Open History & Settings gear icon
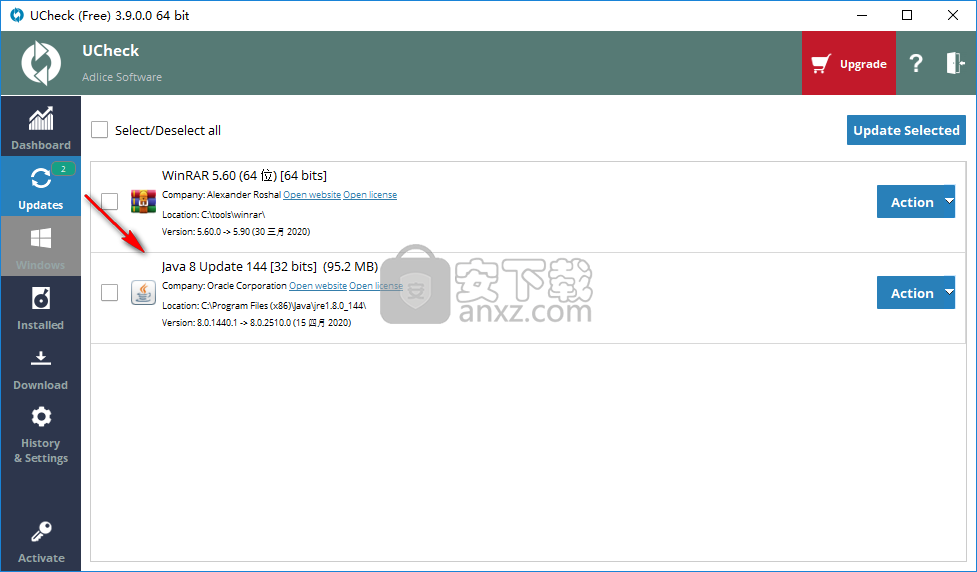The height and width of the screenshot is (572, 977). pyautogui.click(x=41, y=416)
